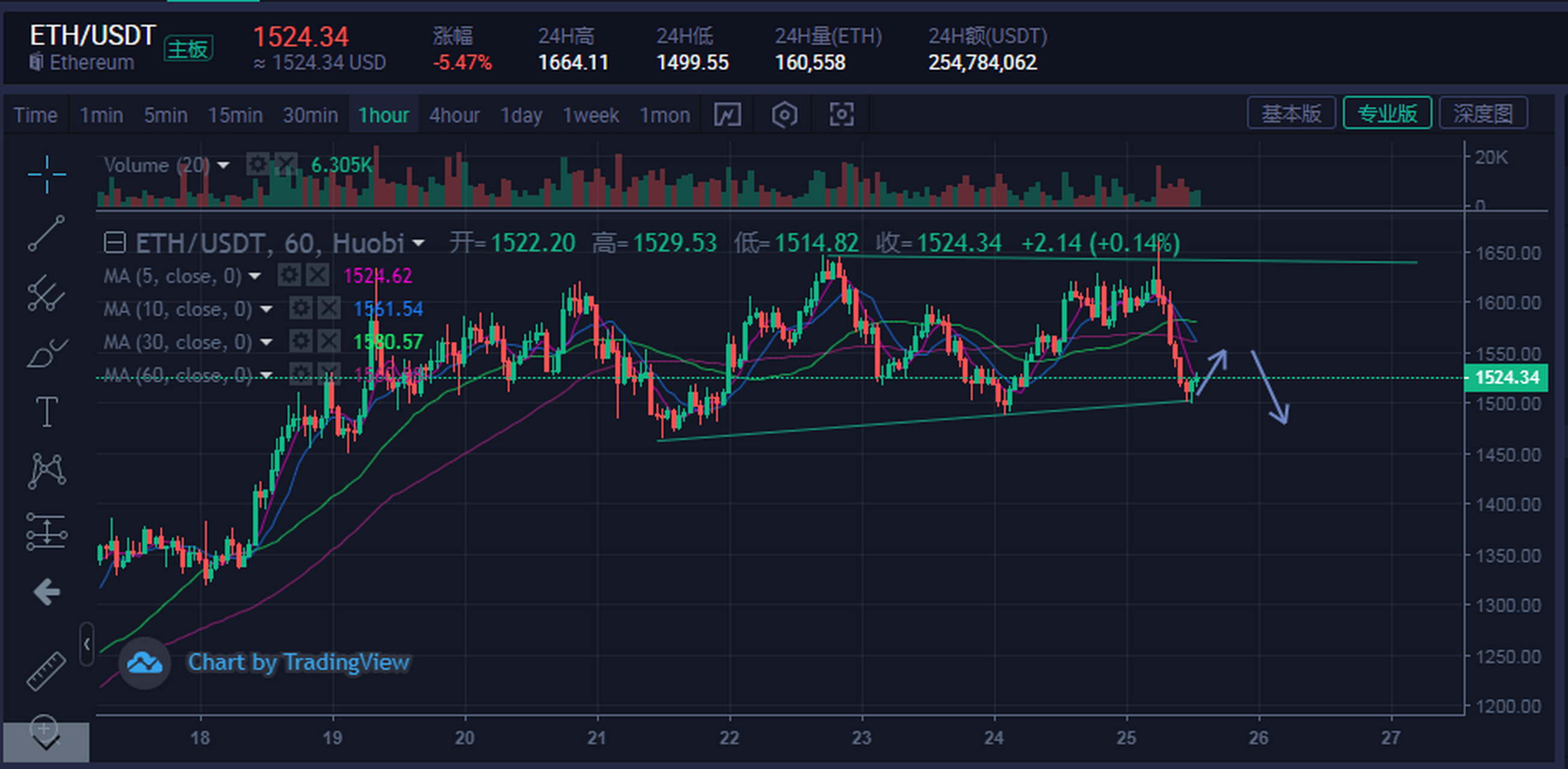Select the text annotation tool

(x=47, y=412)
